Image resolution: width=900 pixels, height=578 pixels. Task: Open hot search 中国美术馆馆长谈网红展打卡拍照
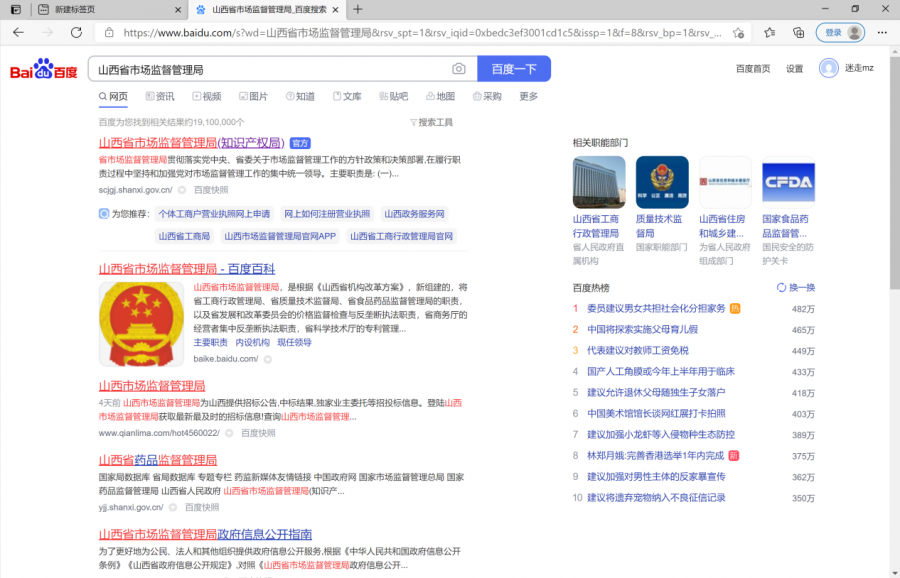[656, 414]
